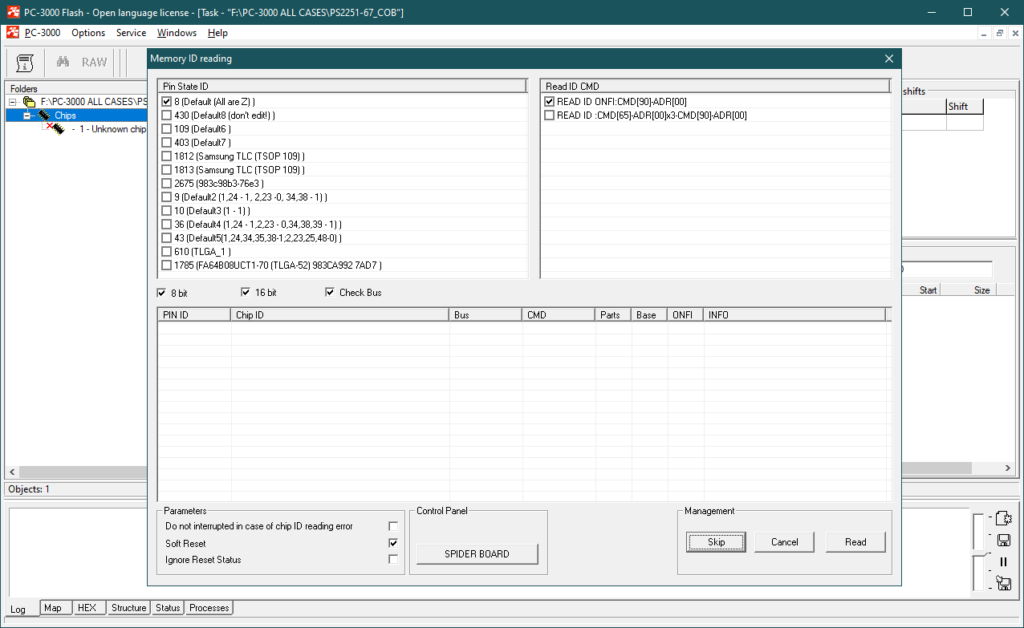1024x628 pixels.
Task: Open the Service menu
Action: [x=131, y=33]
